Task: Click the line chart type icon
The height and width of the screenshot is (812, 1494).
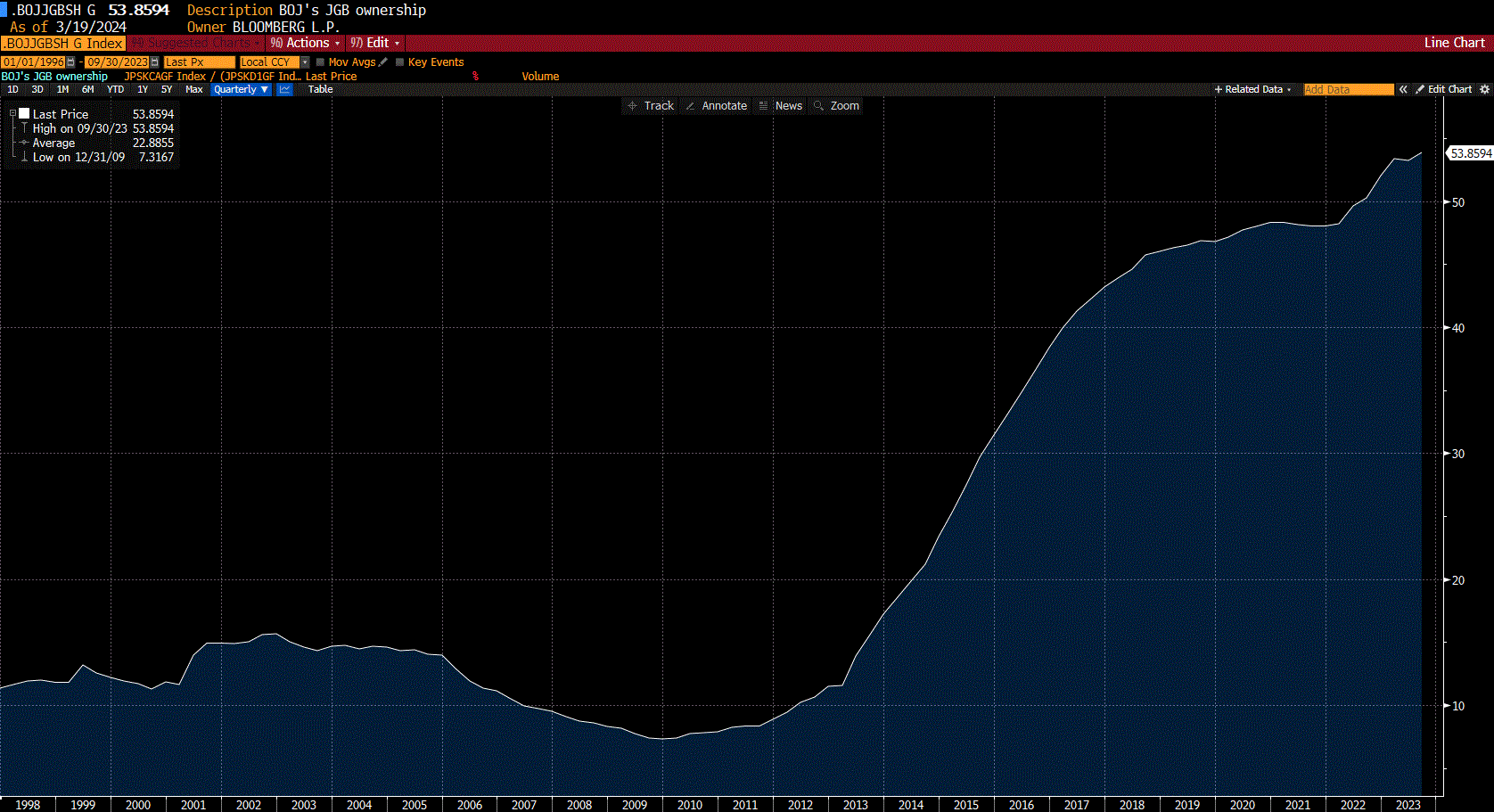Action: [x=285, y=89]
